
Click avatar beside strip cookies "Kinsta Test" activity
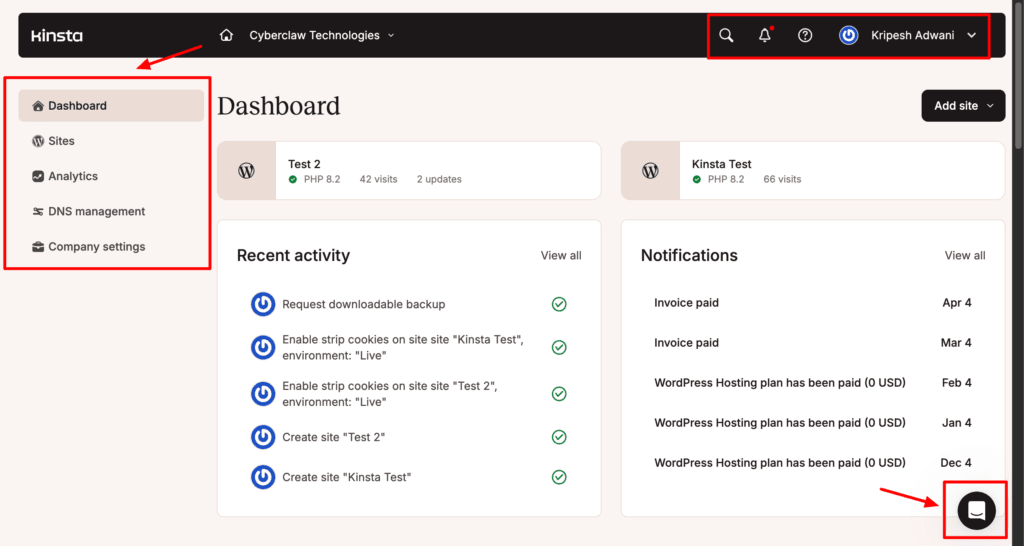(x=263, y=347)
